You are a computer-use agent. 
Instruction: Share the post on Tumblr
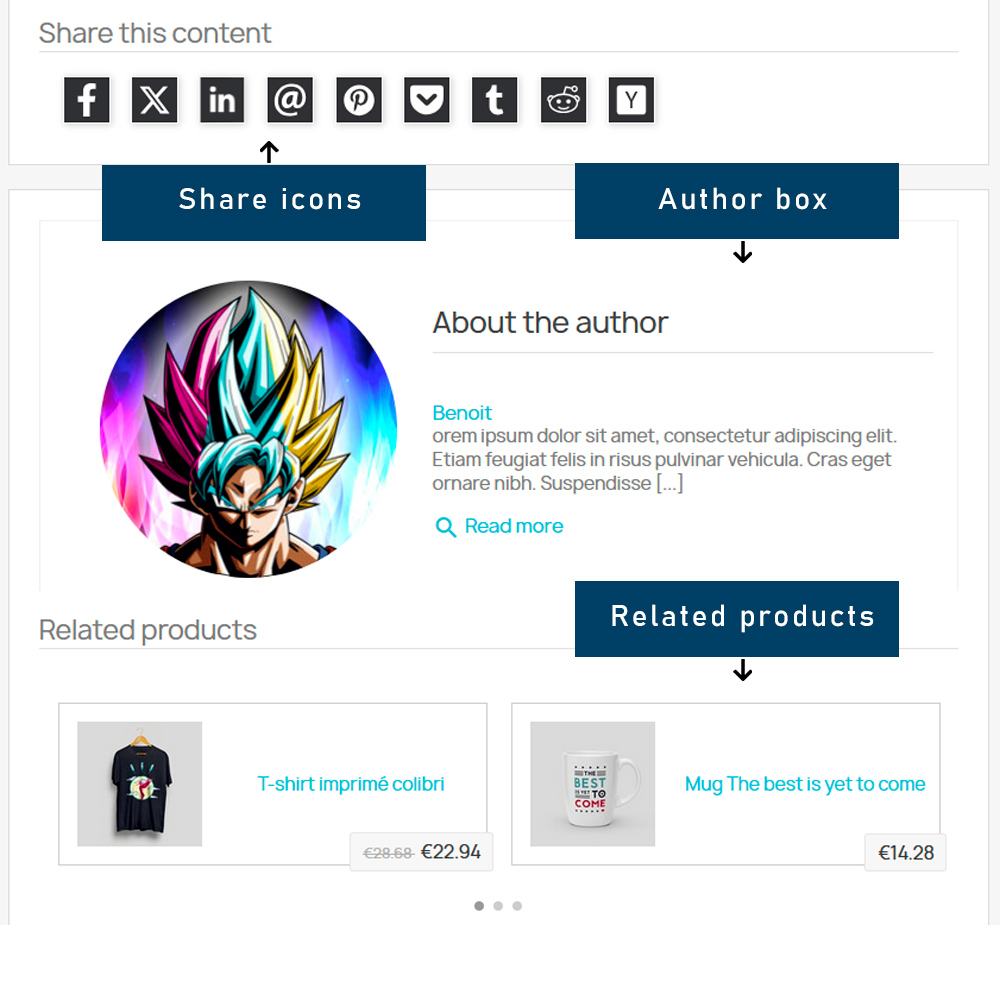pyautogui.click(x=494, y=100)
